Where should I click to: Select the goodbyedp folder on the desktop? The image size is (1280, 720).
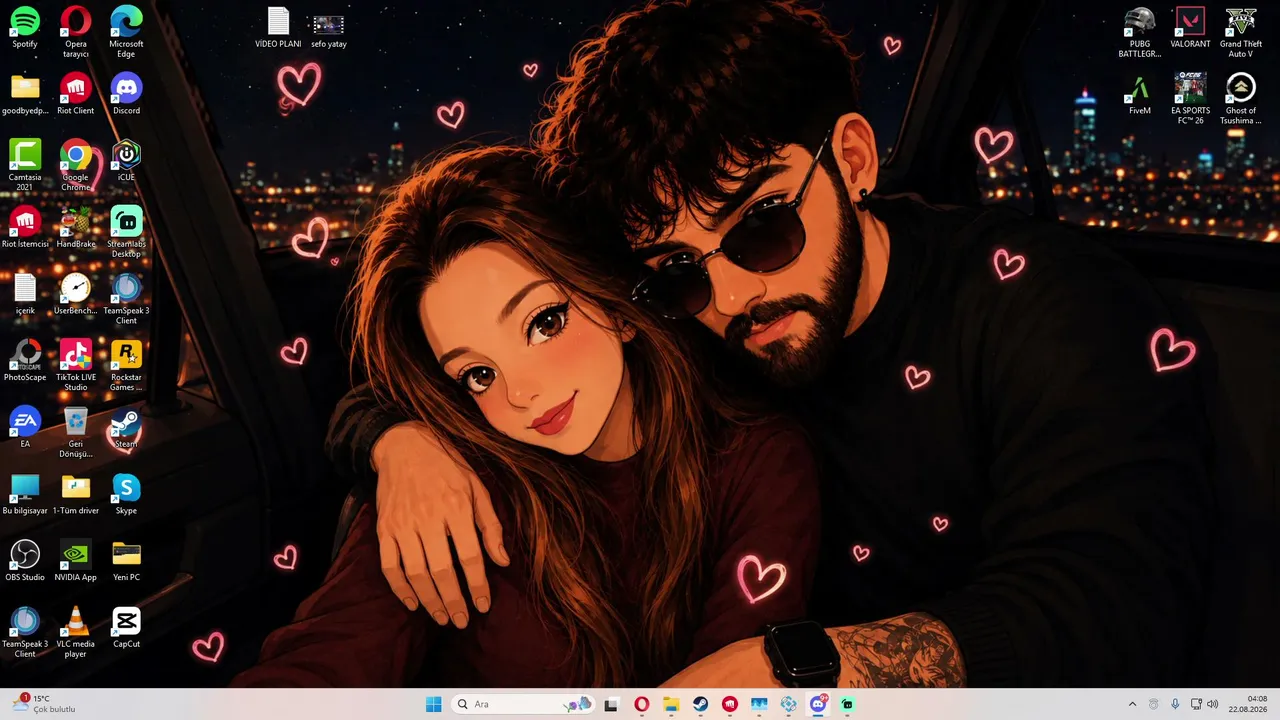25,94
